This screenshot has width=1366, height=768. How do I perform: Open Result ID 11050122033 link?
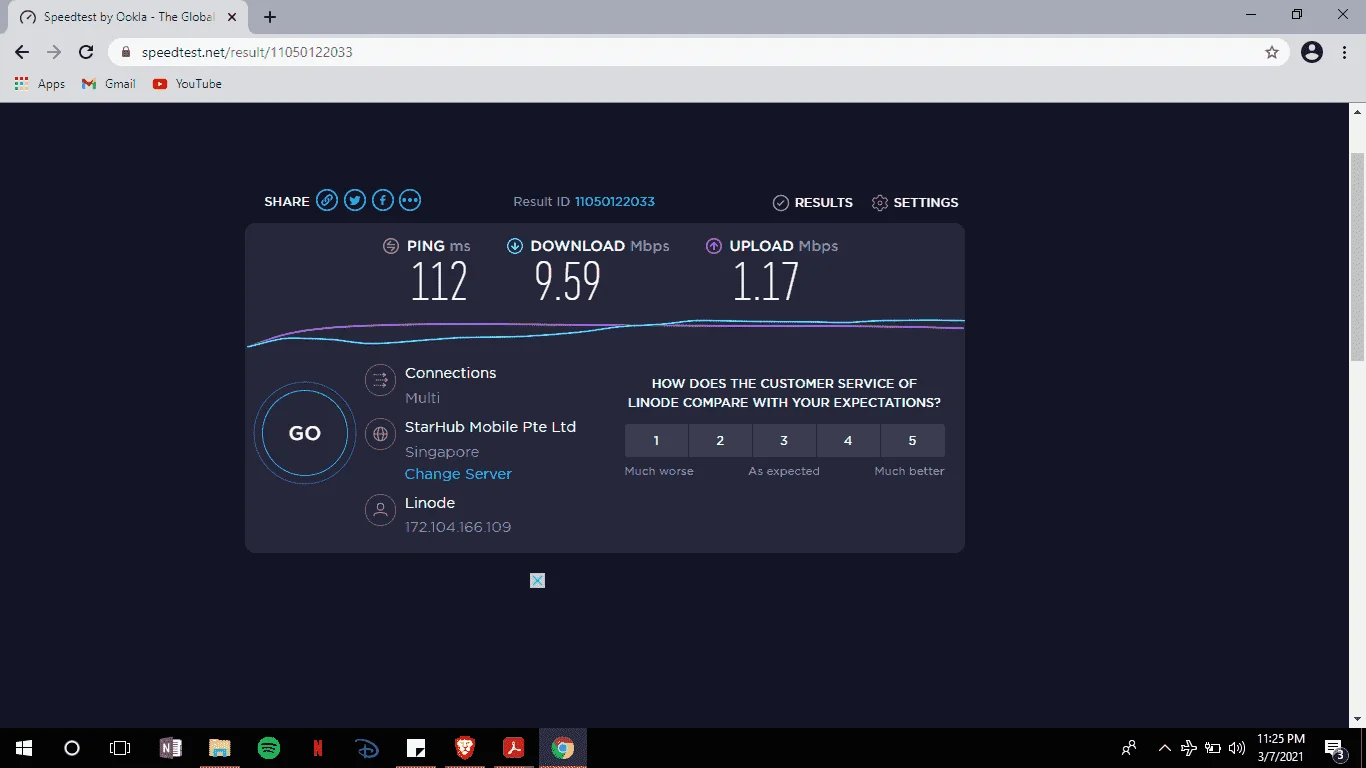[614, 202]
